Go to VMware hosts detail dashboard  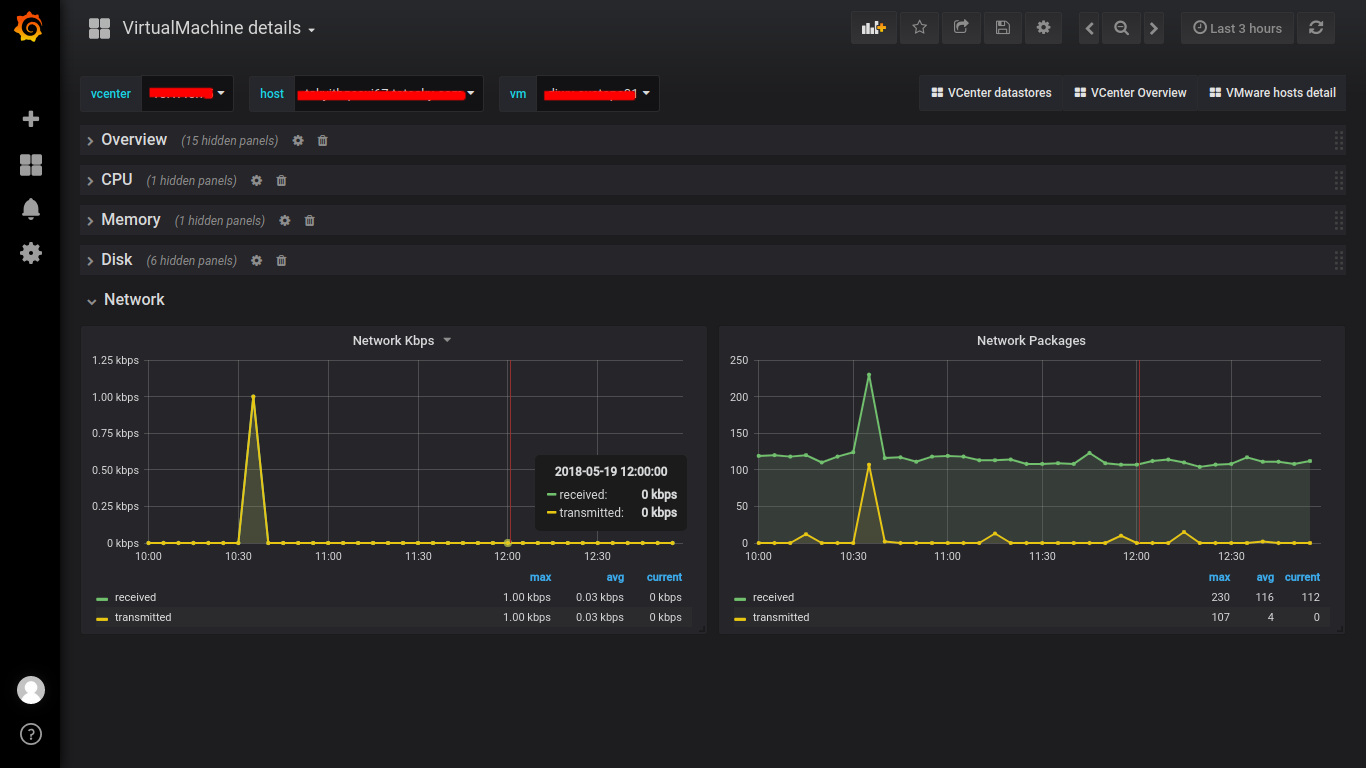click(1272, 93)
